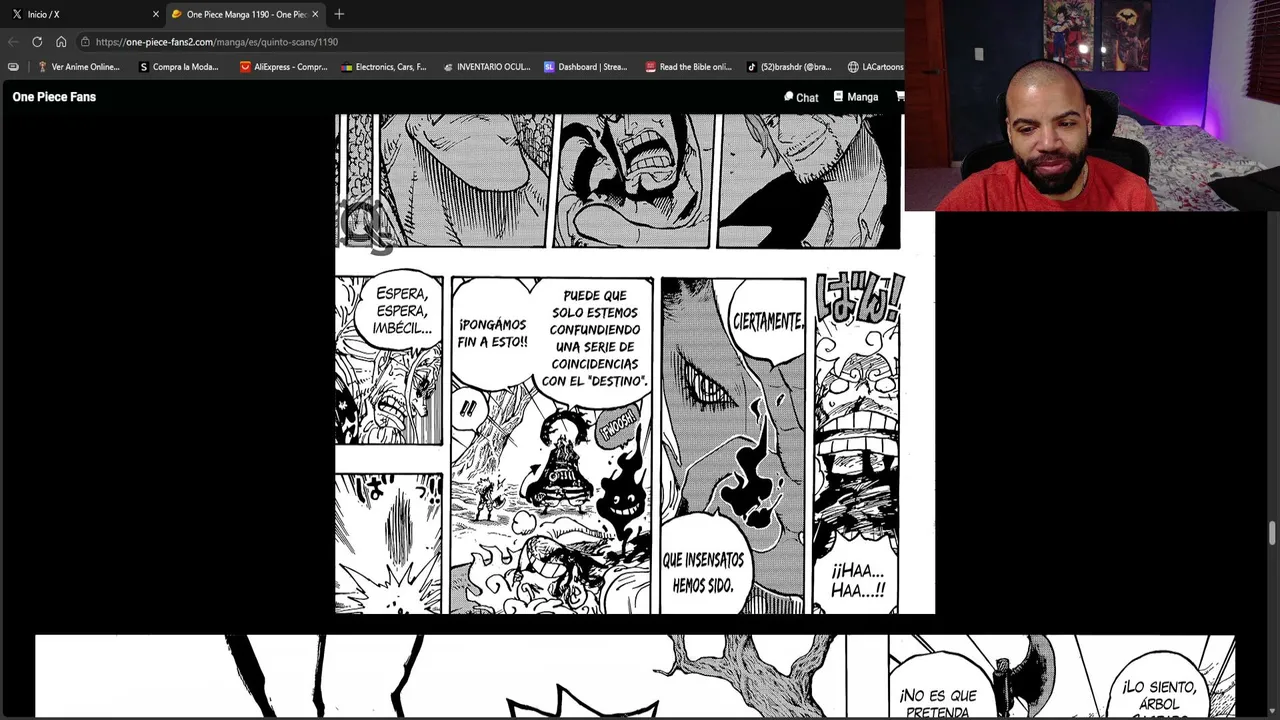Image resolution: width=1280 pixels, height=720 pixels.
Task: Go back to the previous page
Action: (x=13, y=42)
